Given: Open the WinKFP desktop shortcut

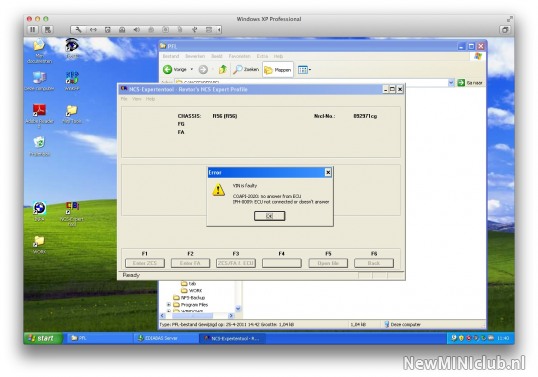Looking at the screenshot, I should [72, 81].
